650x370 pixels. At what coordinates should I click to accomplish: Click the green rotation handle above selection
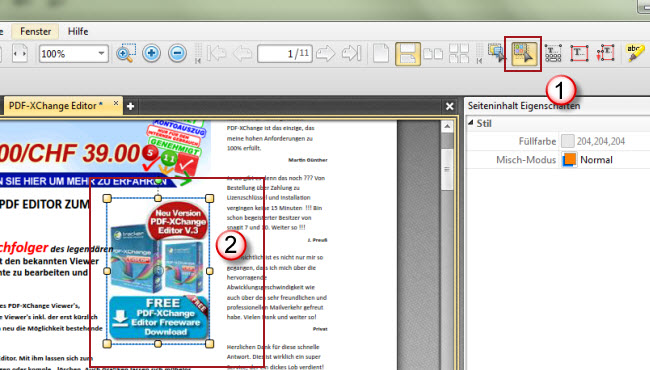point(158,181)
